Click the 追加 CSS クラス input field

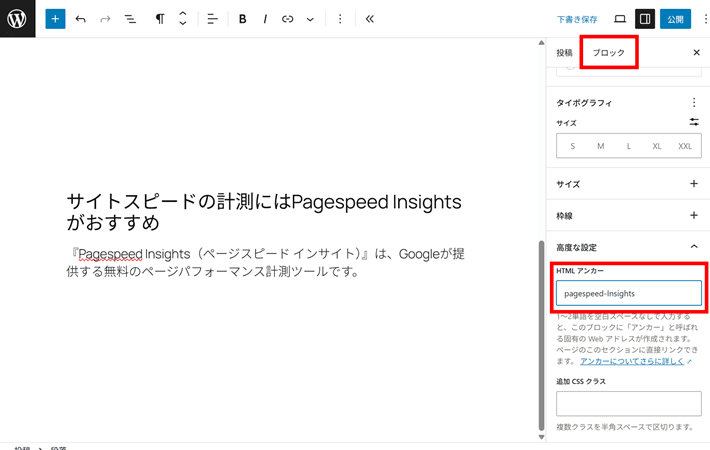[628, 403]
